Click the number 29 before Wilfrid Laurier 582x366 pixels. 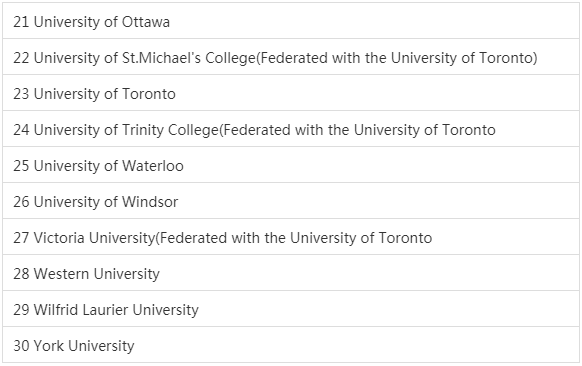21,310
